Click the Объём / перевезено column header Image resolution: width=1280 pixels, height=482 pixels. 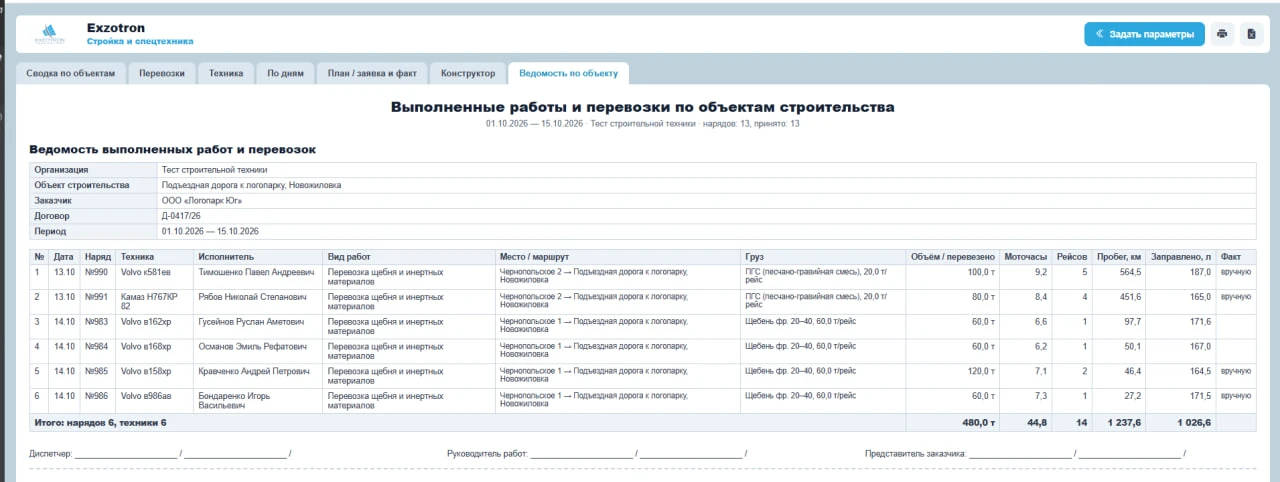pyautogui.click(x=952, y=257)
